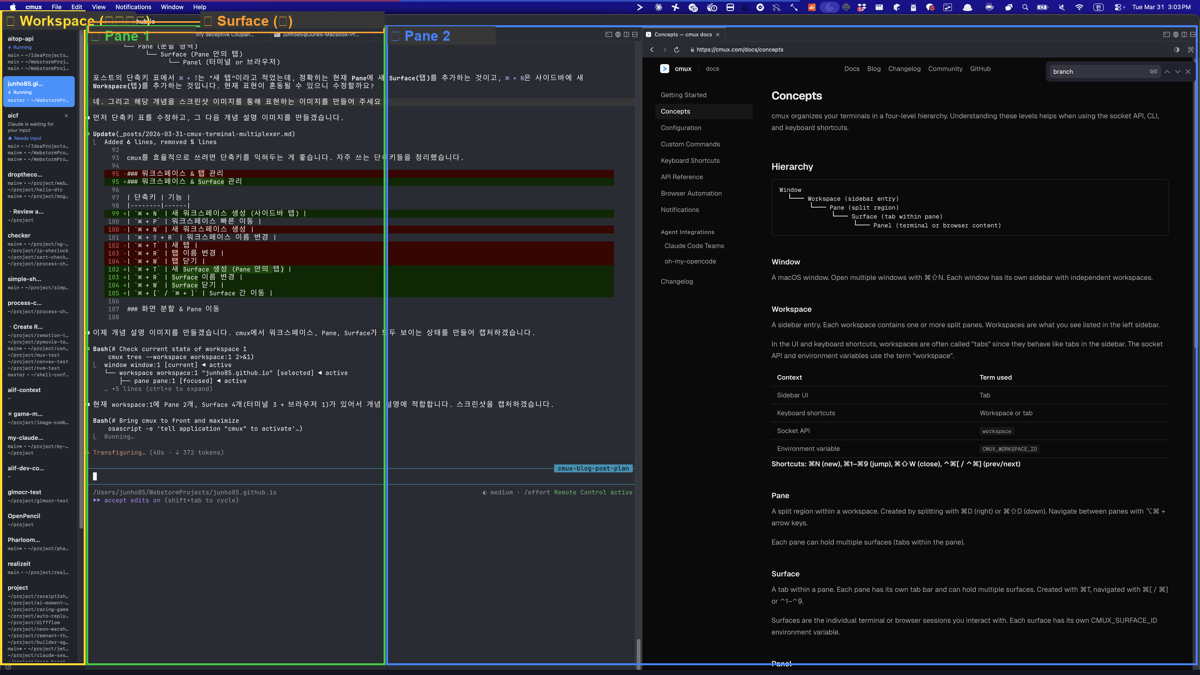1200x675 pixels.
Task: Click the browser forward arrow
Action: [664, 49]
